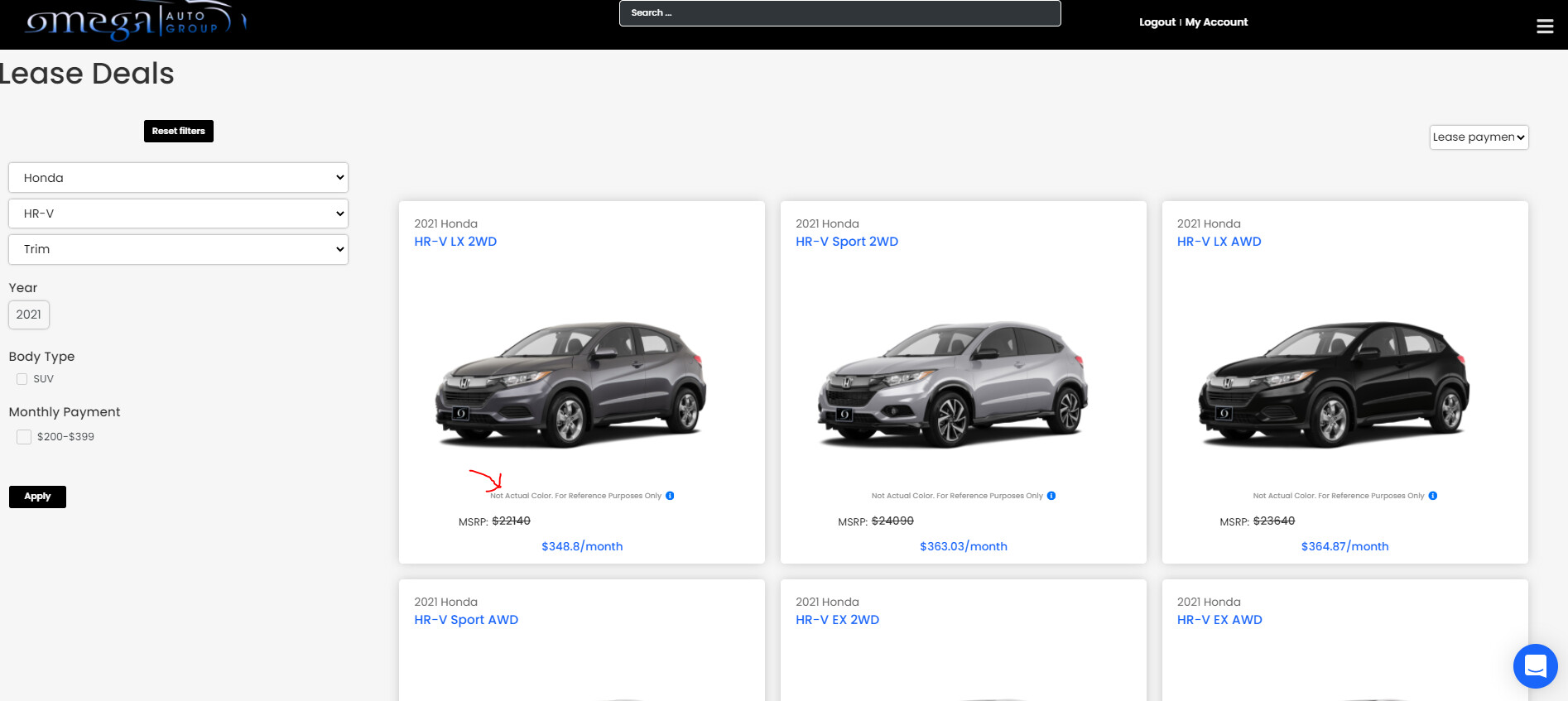1568x701 pixels.
Task: Open the HR-V EX 2WD link
Action: pyautogui.click(x=838, y=620)
